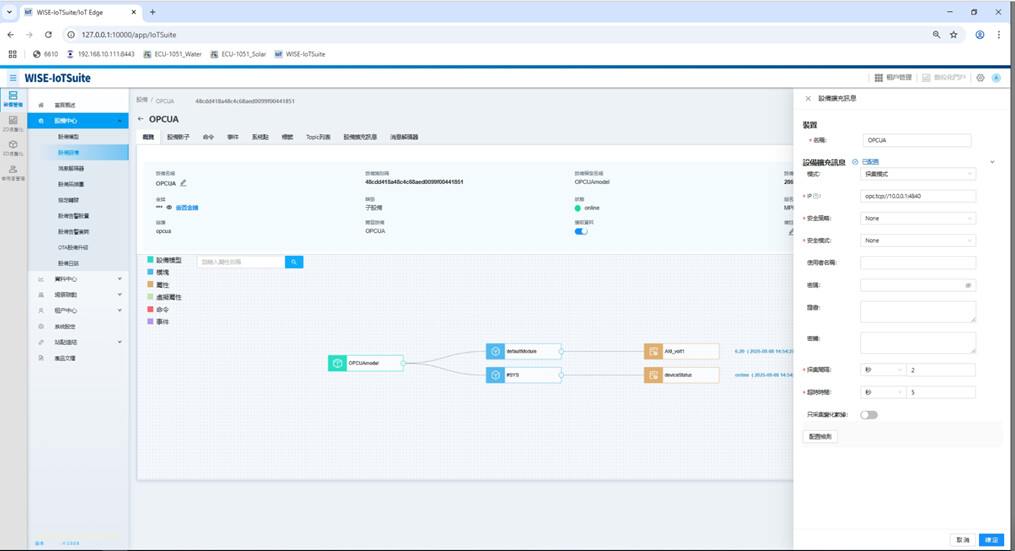The image size is (1015, 551).
Task: Switch to the 事件 tab
Action: tap(233, 137)
